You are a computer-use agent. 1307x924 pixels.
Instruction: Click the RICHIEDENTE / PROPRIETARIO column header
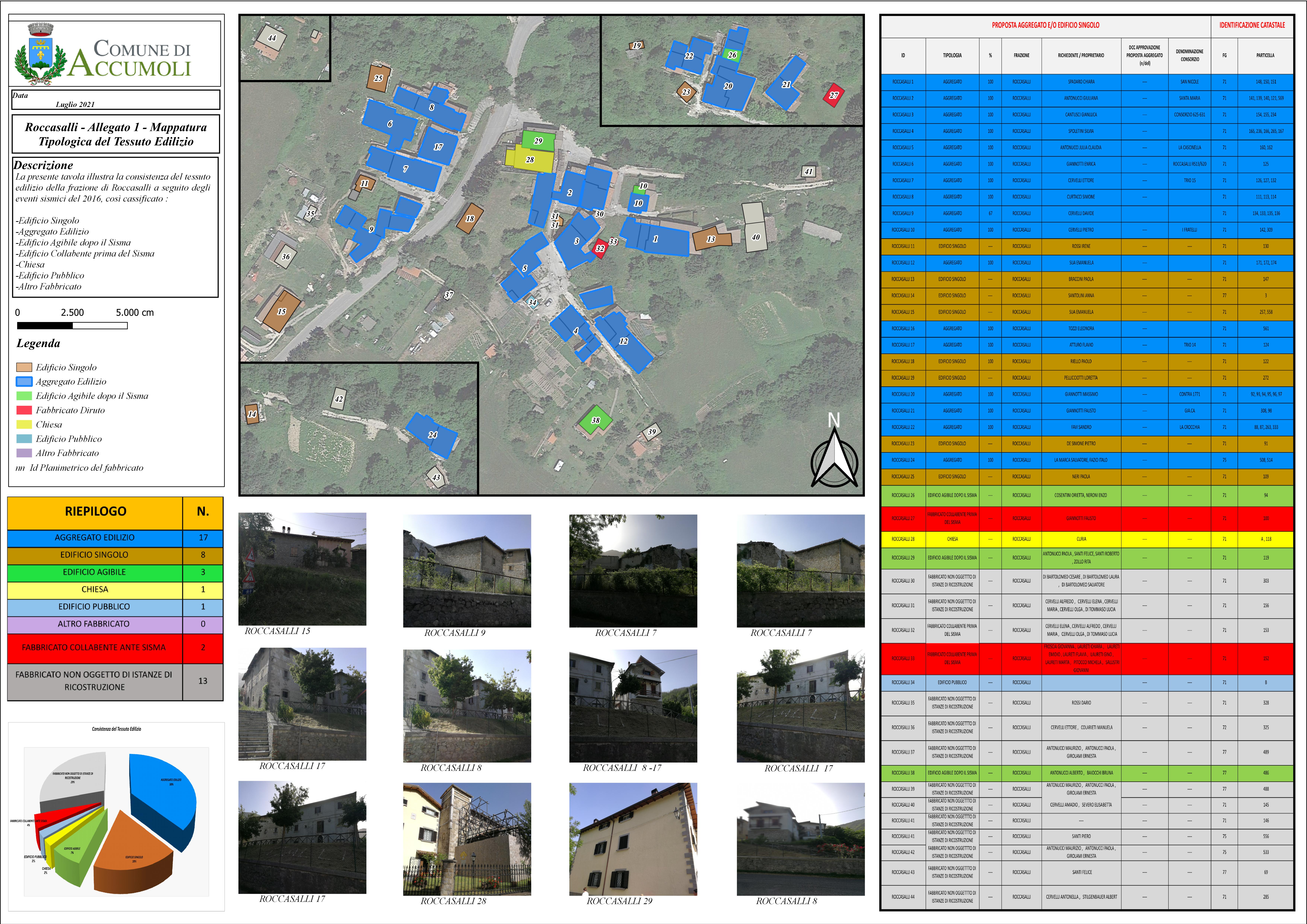[1081, 56]
